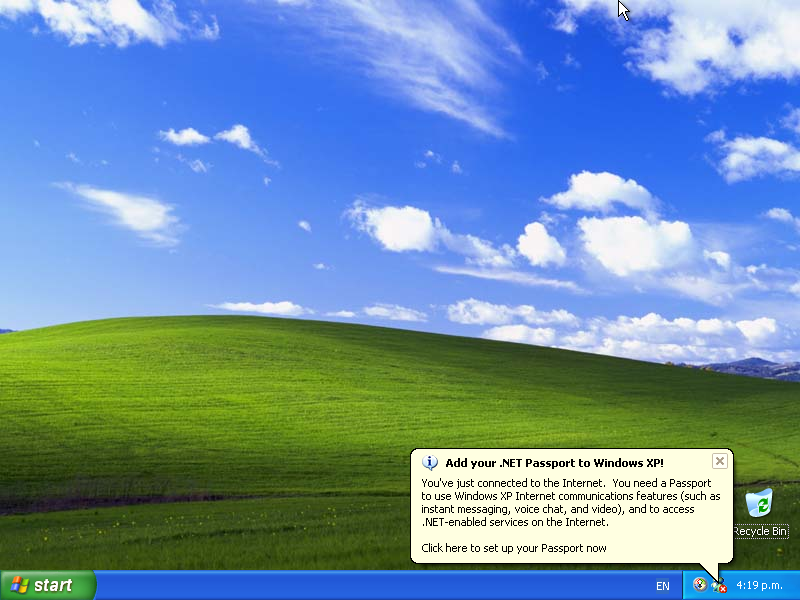The height and width of the screenshot is (600, 800).
Task: Click the EN language bar indicator
Action: (x=662, y=586)
